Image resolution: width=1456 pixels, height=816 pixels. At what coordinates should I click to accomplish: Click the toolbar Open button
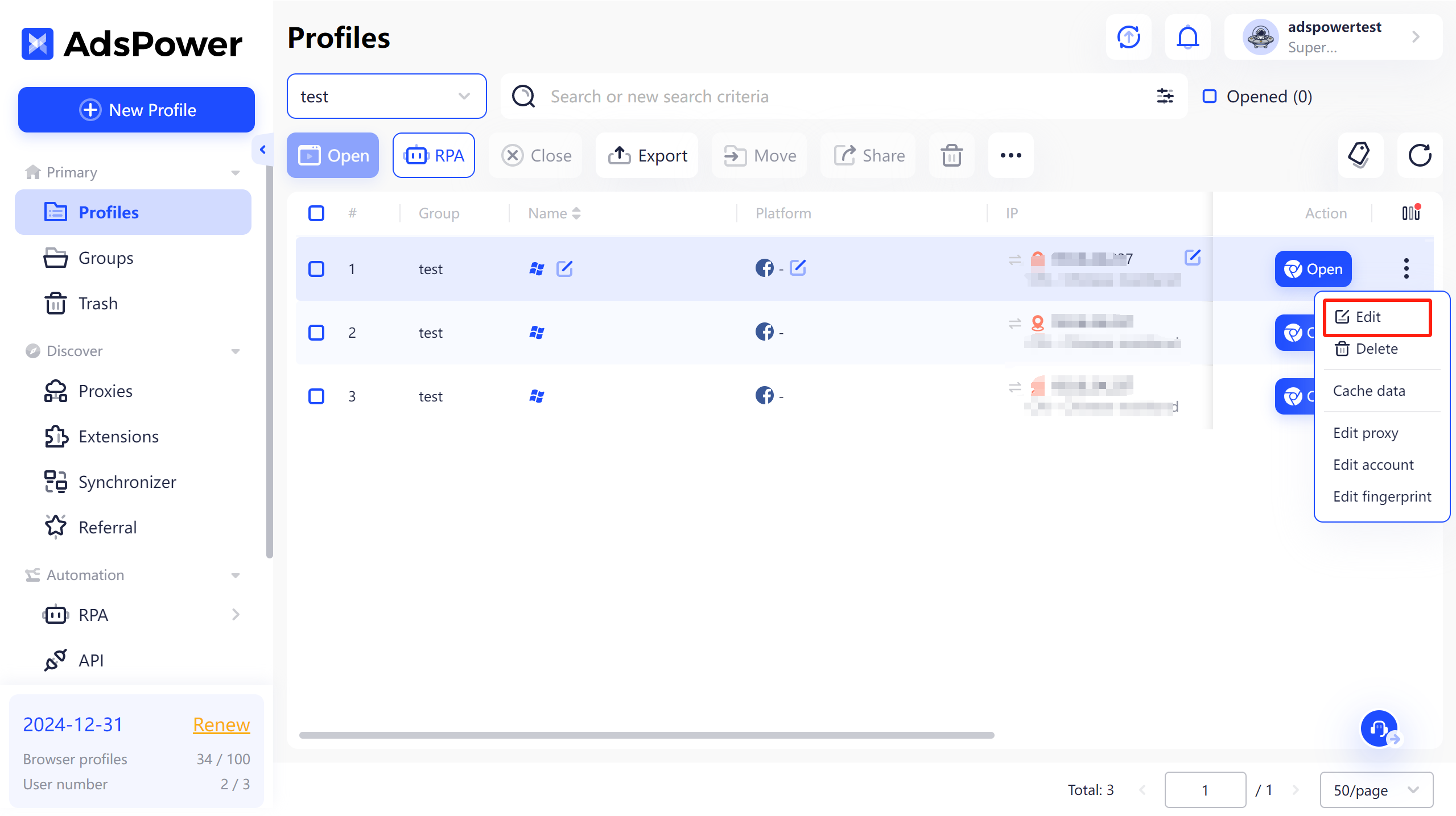tap(333, 155)
